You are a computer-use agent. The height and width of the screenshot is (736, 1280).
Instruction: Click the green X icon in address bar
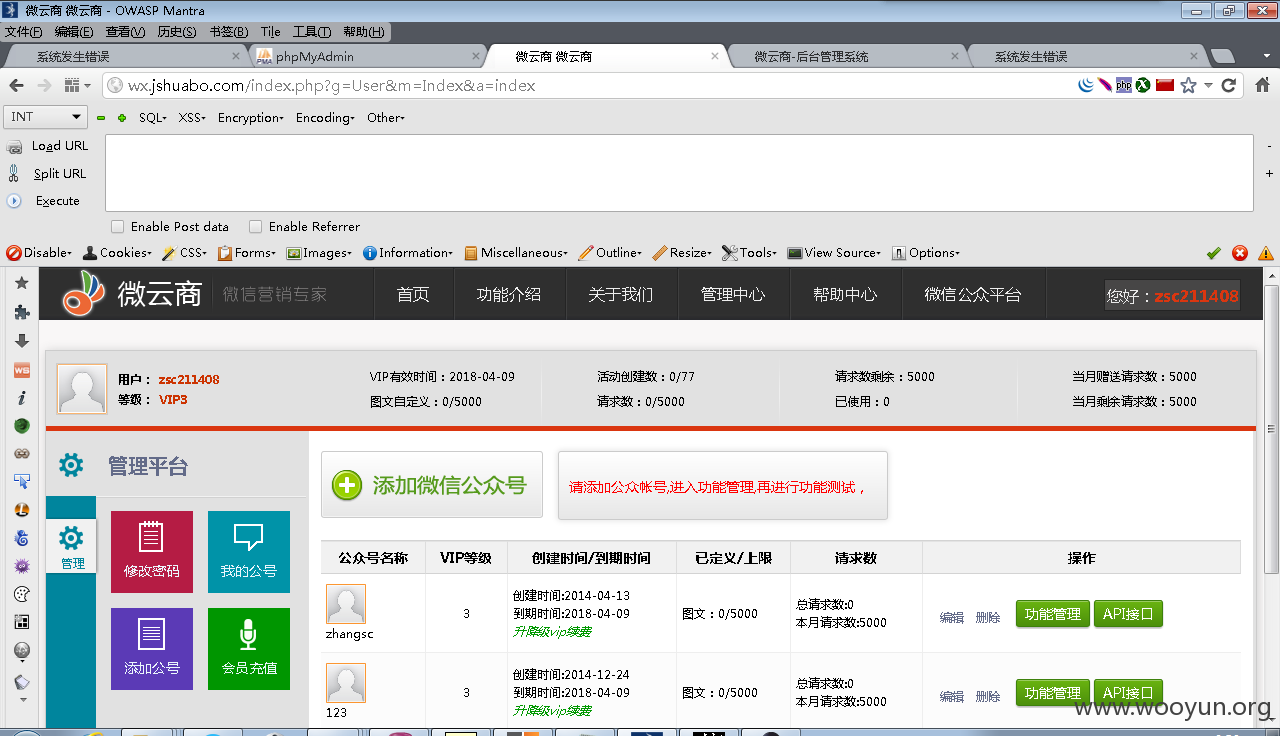pos(1143,85)
